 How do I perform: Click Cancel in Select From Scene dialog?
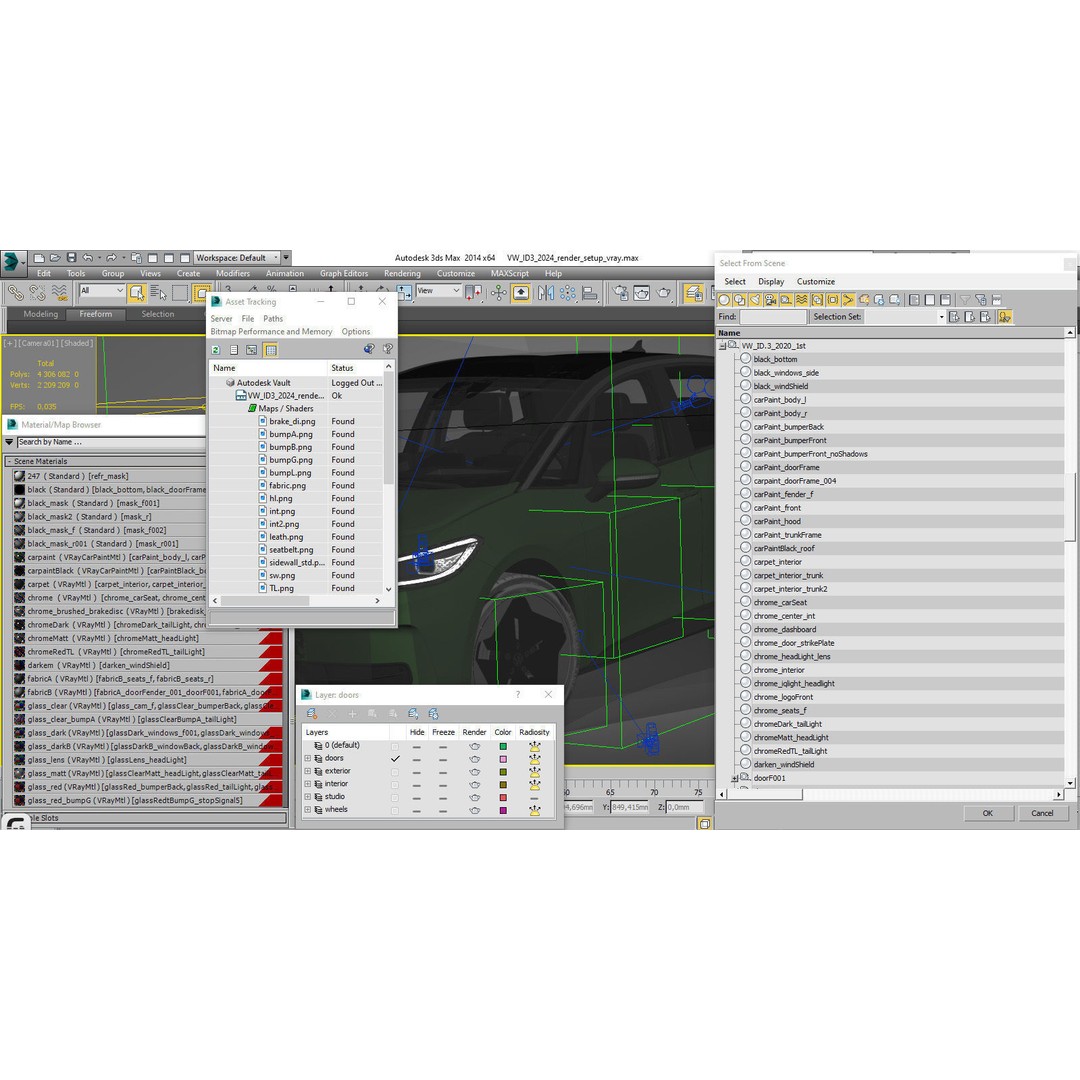(1042, 813)
